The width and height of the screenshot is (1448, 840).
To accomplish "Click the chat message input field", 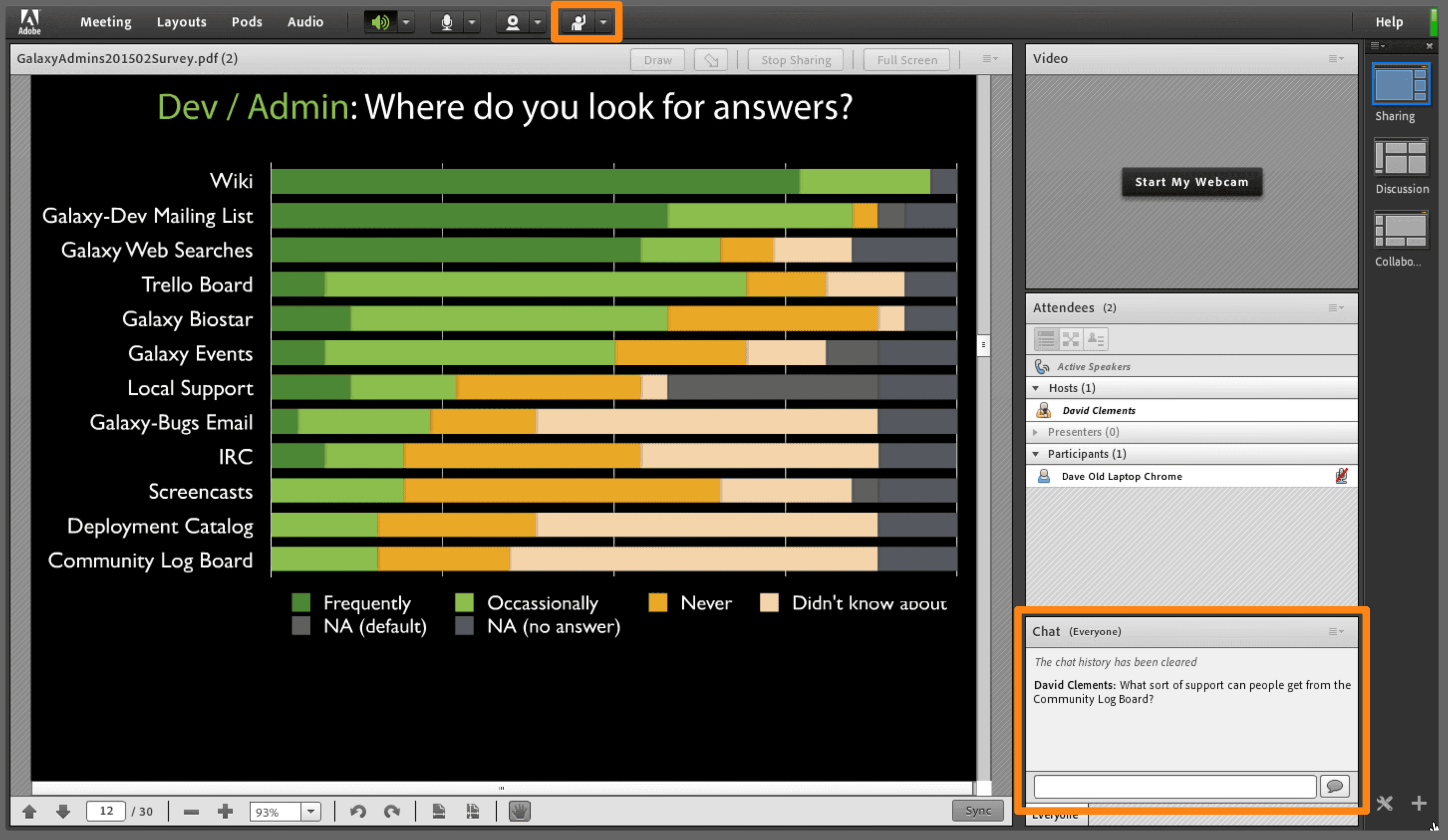I will click(1174, 786).
